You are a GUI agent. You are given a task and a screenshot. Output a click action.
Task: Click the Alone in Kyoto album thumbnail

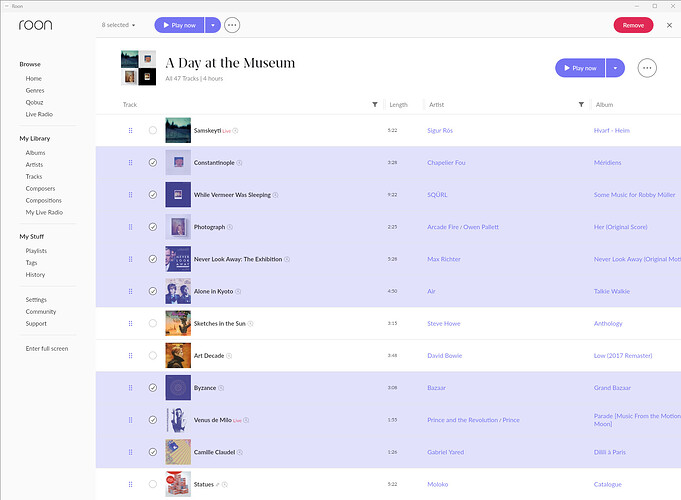click(178, 291)
